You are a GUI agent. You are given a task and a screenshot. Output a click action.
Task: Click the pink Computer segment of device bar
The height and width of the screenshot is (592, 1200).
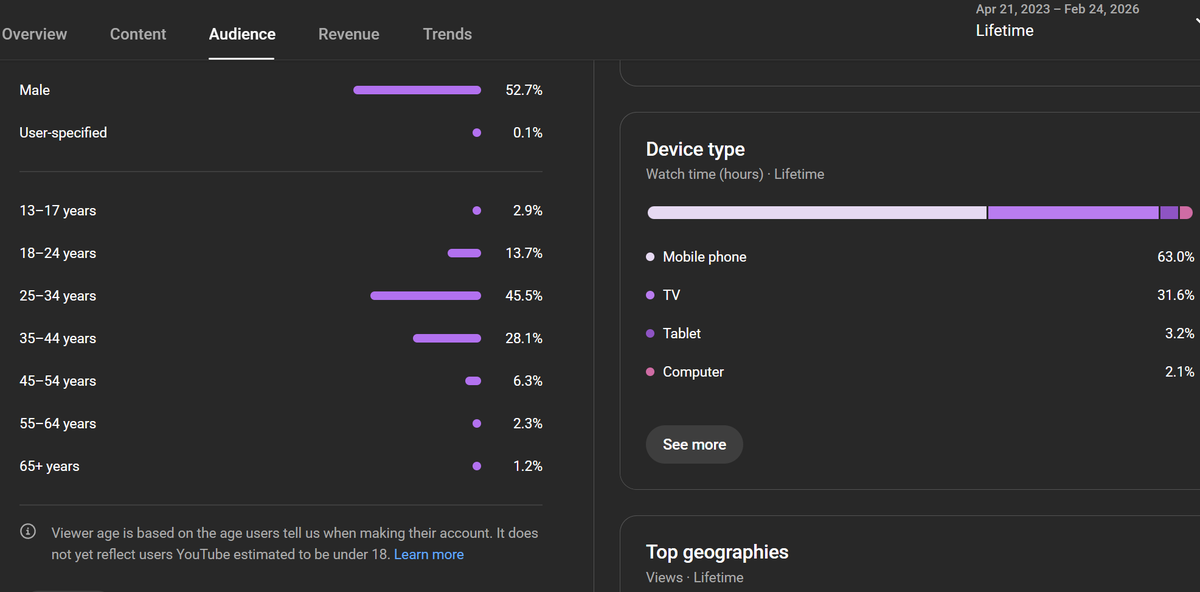click(1186, 213)
